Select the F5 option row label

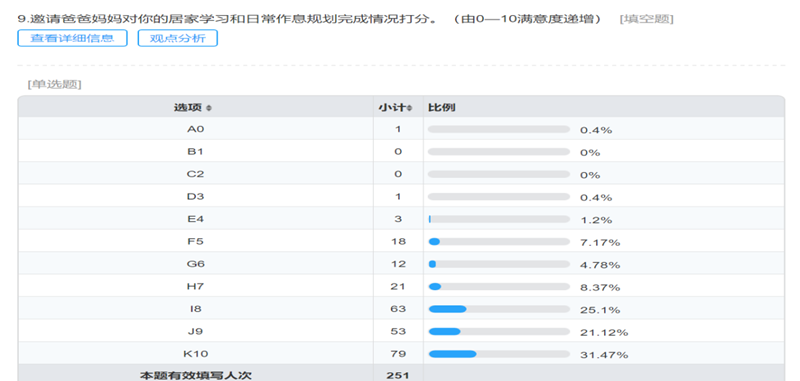point(195,242)
